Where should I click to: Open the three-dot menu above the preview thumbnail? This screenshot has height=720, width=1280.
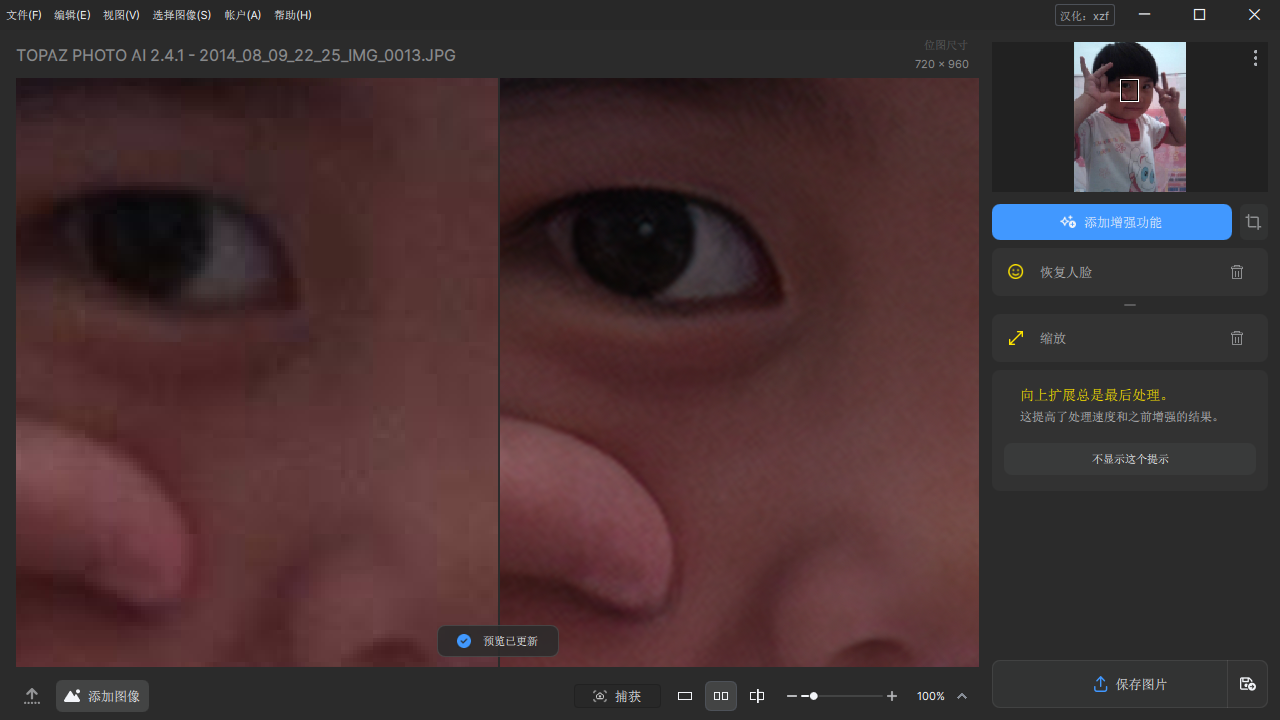tap(1255, 58)
